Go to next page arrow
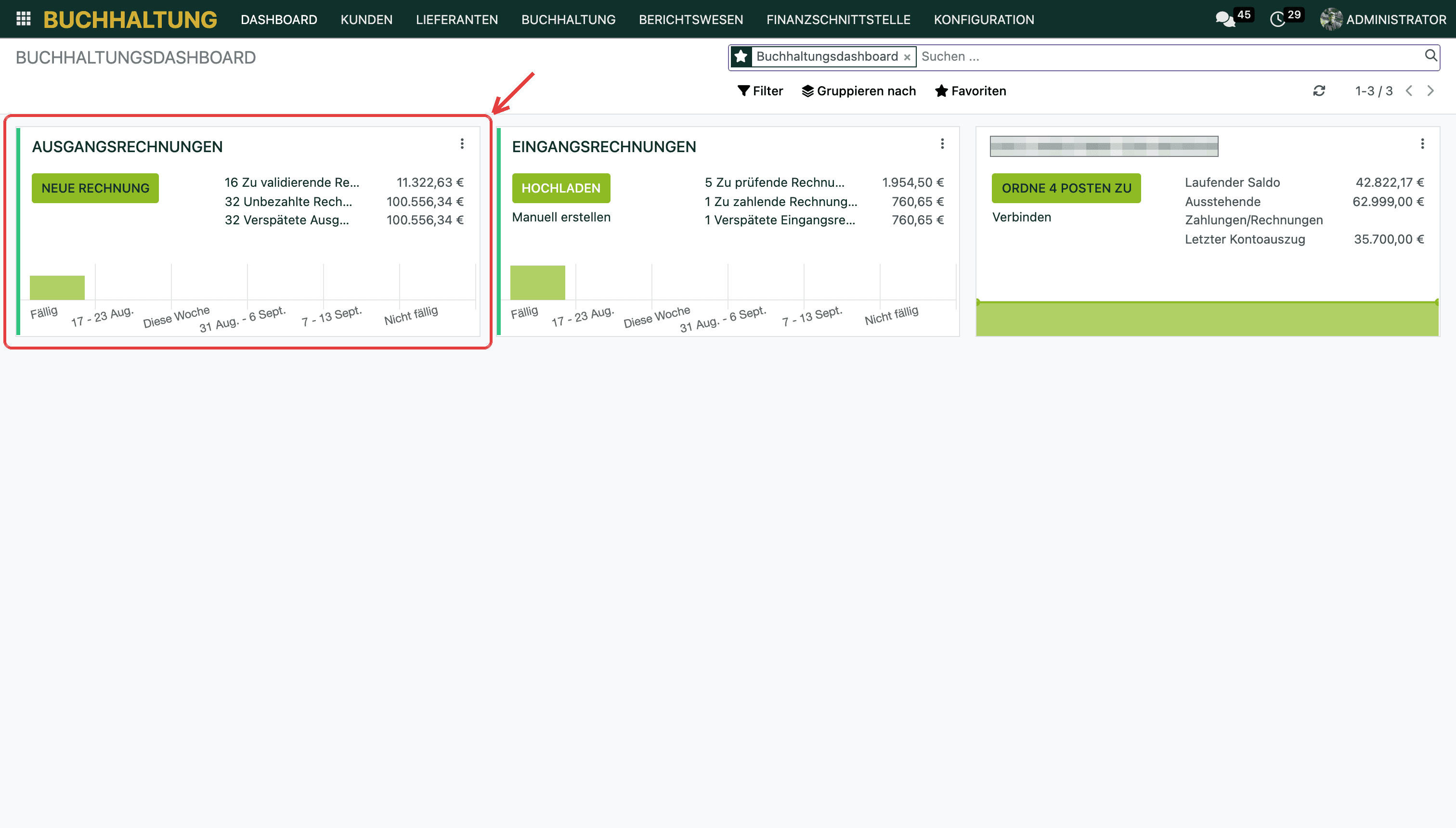 [1430, 91]
